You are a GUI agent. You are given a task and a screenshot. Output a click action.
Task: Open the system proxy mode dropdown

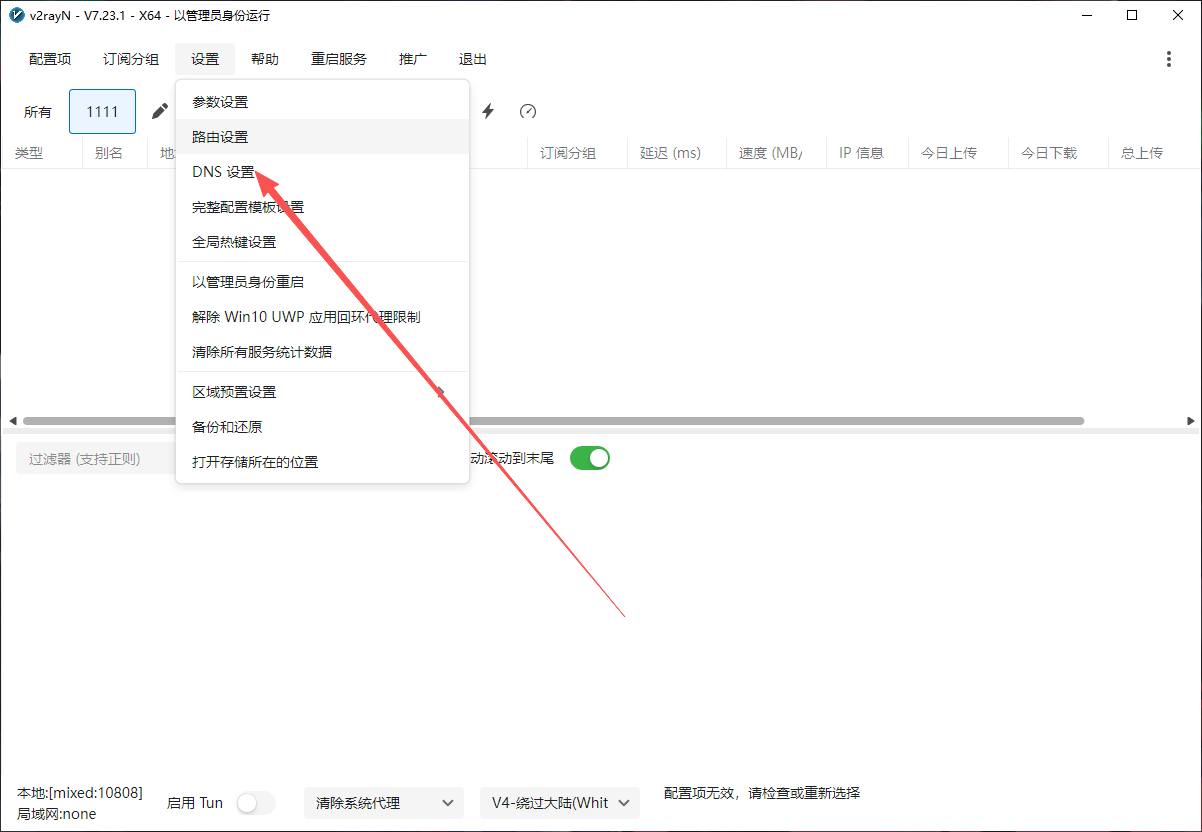[x=384, y=803]
